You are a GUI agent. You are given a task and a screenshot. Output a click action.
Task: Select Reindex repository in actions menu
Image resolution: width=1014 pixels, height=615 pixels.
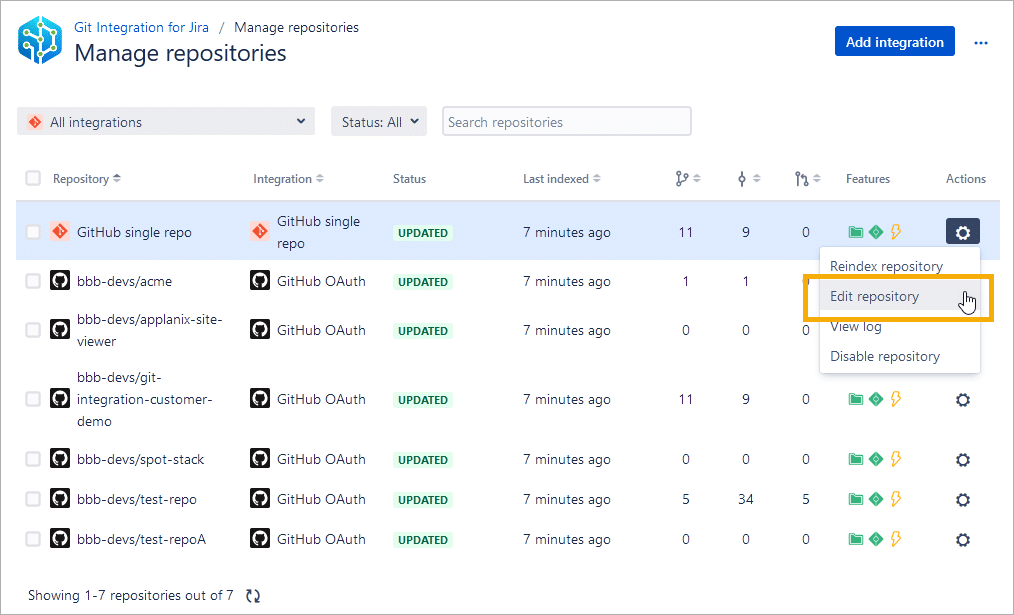[x=886, y=267]
